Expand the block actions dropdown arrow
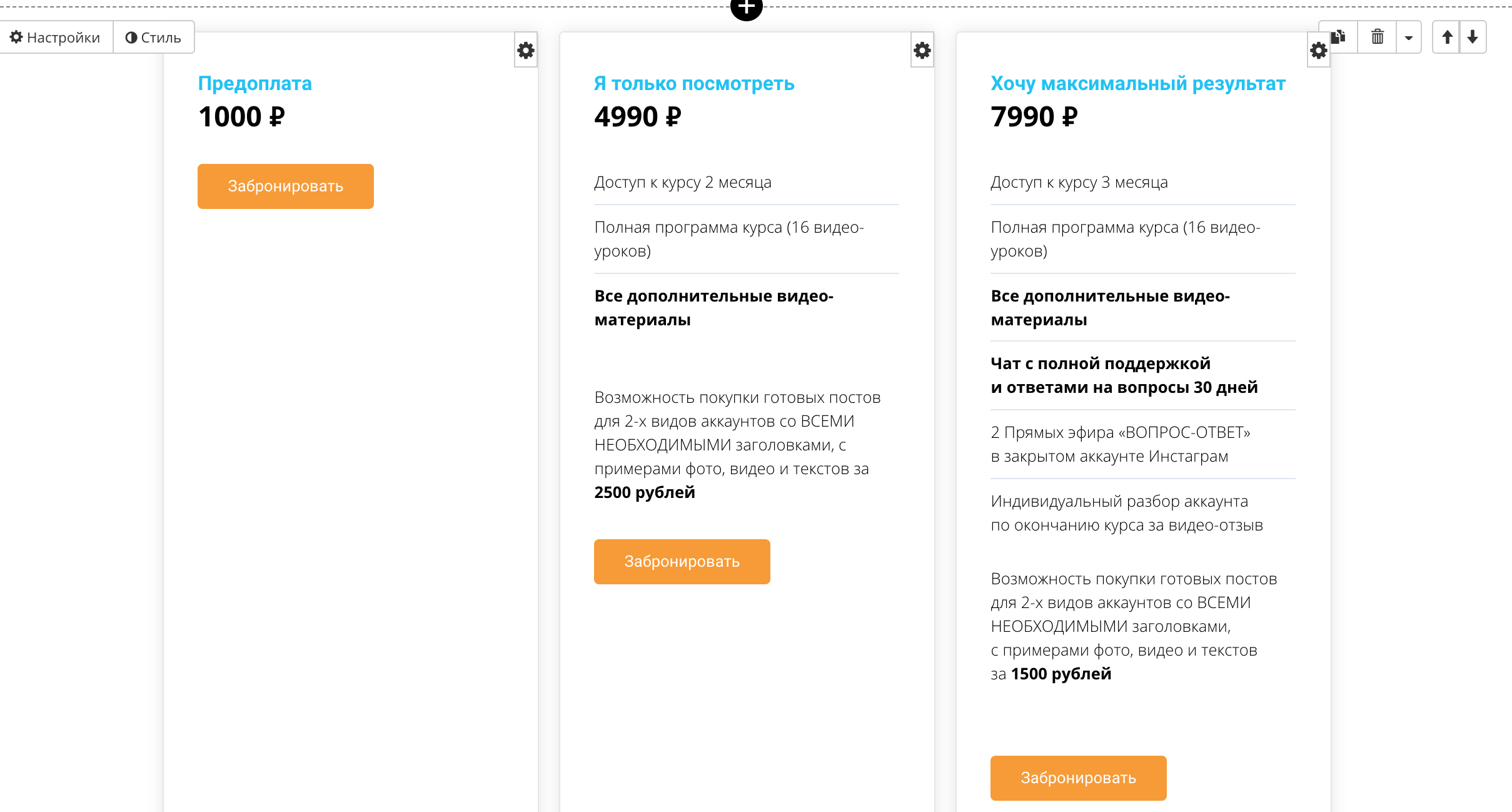The height and width of the screenshot is (812, 1512). (x=1409, y=37)
